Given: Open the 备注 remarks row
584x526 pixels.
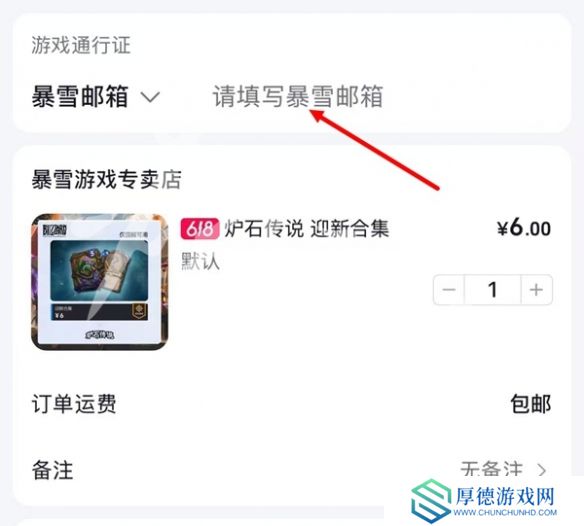Looking at the screenshot, I should (x=292, y=470).
